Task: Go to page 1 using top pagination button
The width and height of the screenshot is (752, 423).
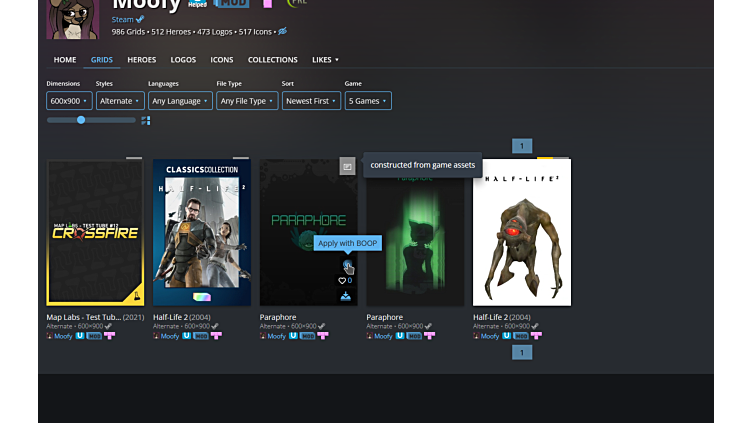Action: [x=522, y=146]
